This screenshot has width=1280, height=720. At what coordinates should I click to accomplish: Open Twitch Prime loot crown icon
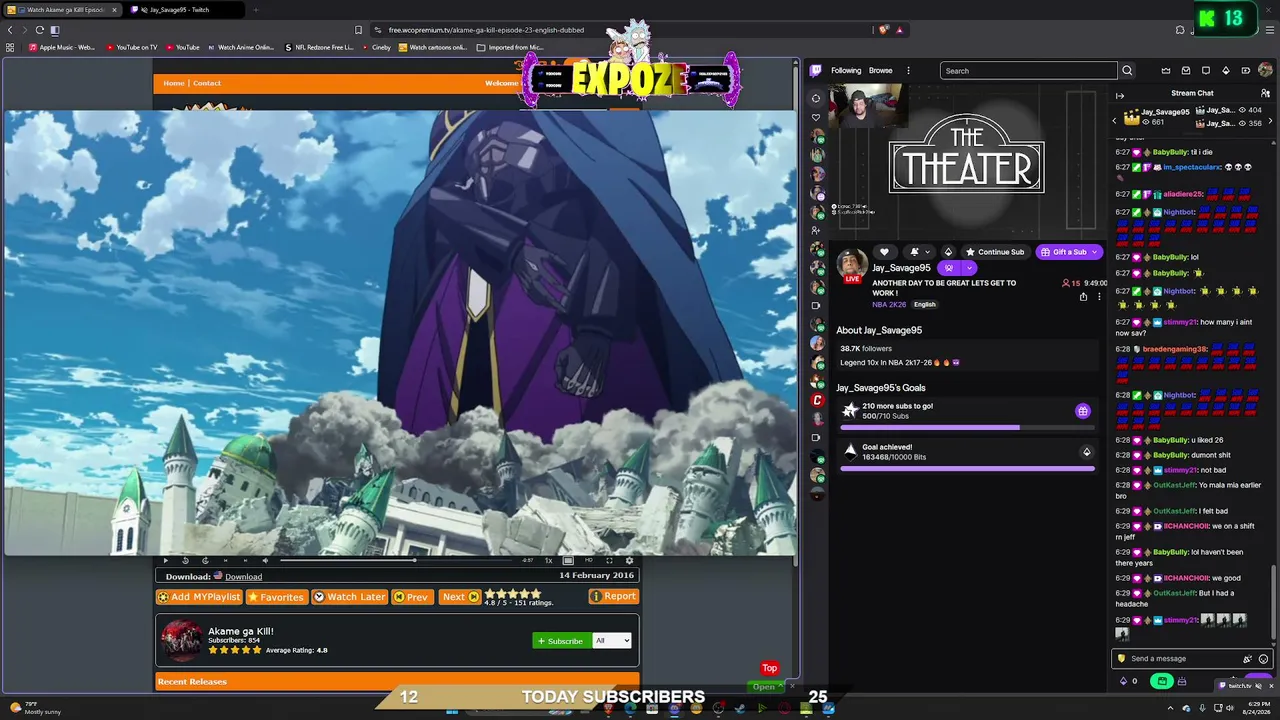[x=1166, y=71]
